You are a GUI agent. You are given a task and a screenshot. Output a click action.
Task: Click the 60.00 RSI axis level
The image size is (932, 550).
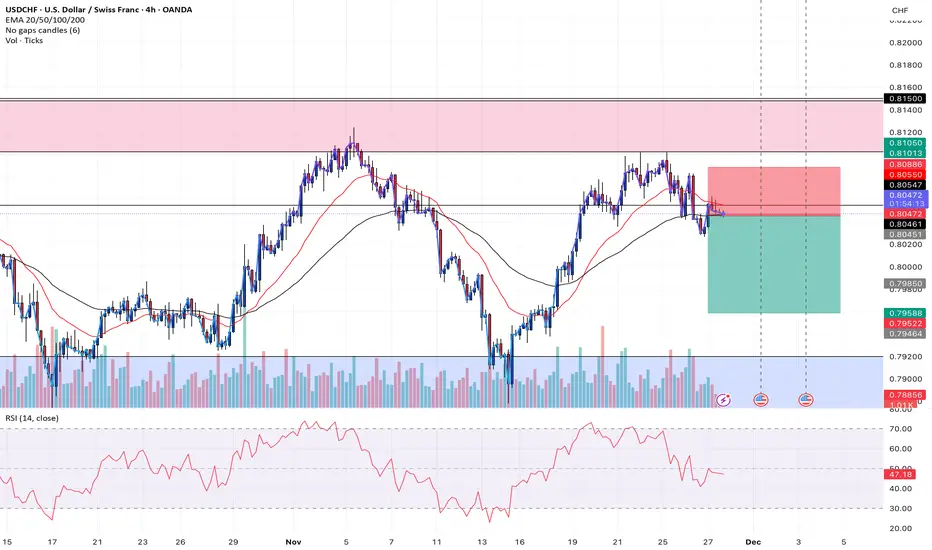(900, 449)
